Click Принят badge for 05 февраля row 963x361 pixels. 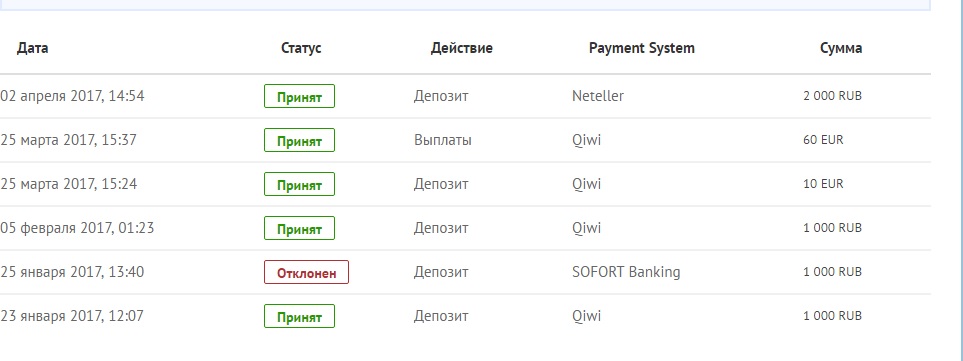coord(300,228)
